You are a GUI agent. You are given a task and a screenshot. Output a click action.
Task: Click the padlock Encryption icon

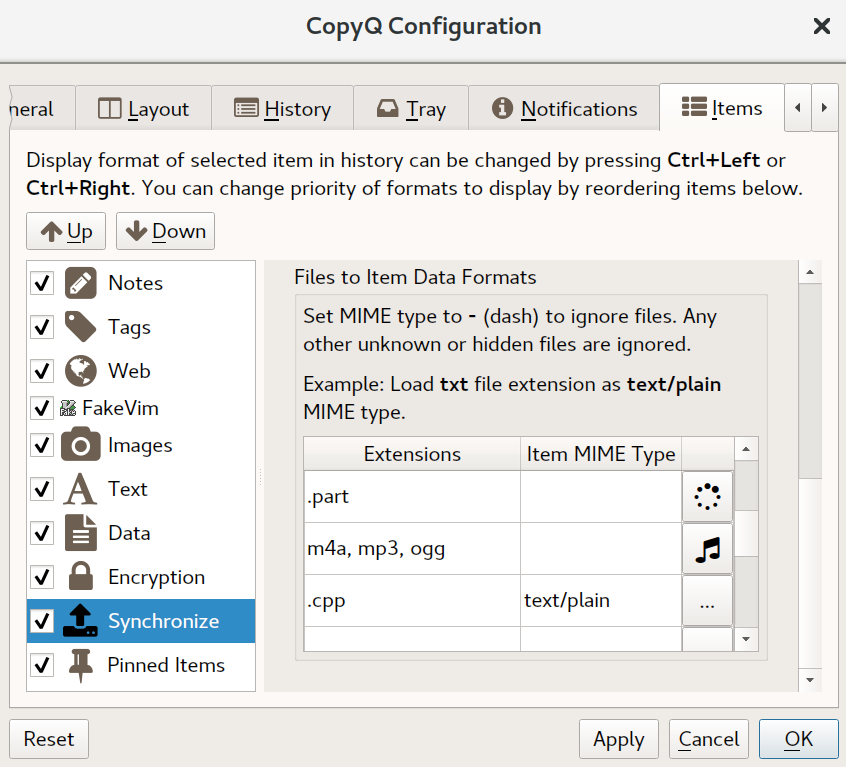(x=81, y=577)
